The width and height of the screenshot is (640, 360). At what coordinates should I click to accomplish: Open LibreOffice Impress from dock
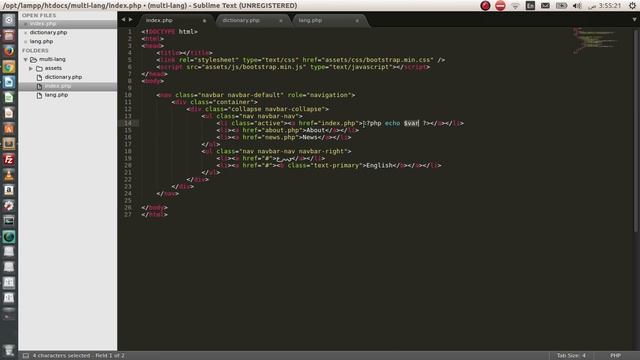pos(9,113)
